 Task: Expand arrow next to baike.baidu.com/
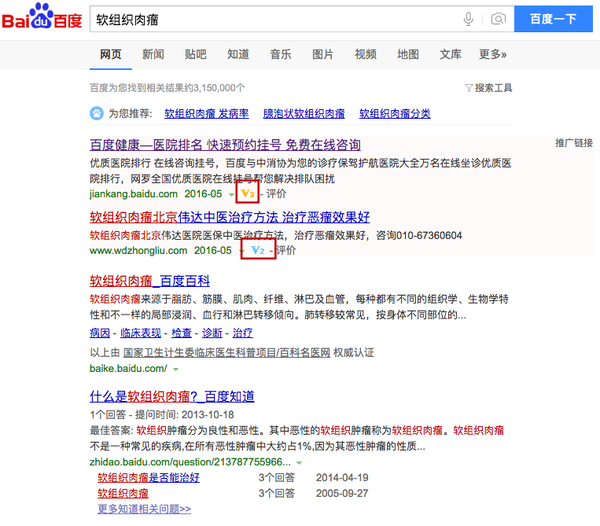176,370
